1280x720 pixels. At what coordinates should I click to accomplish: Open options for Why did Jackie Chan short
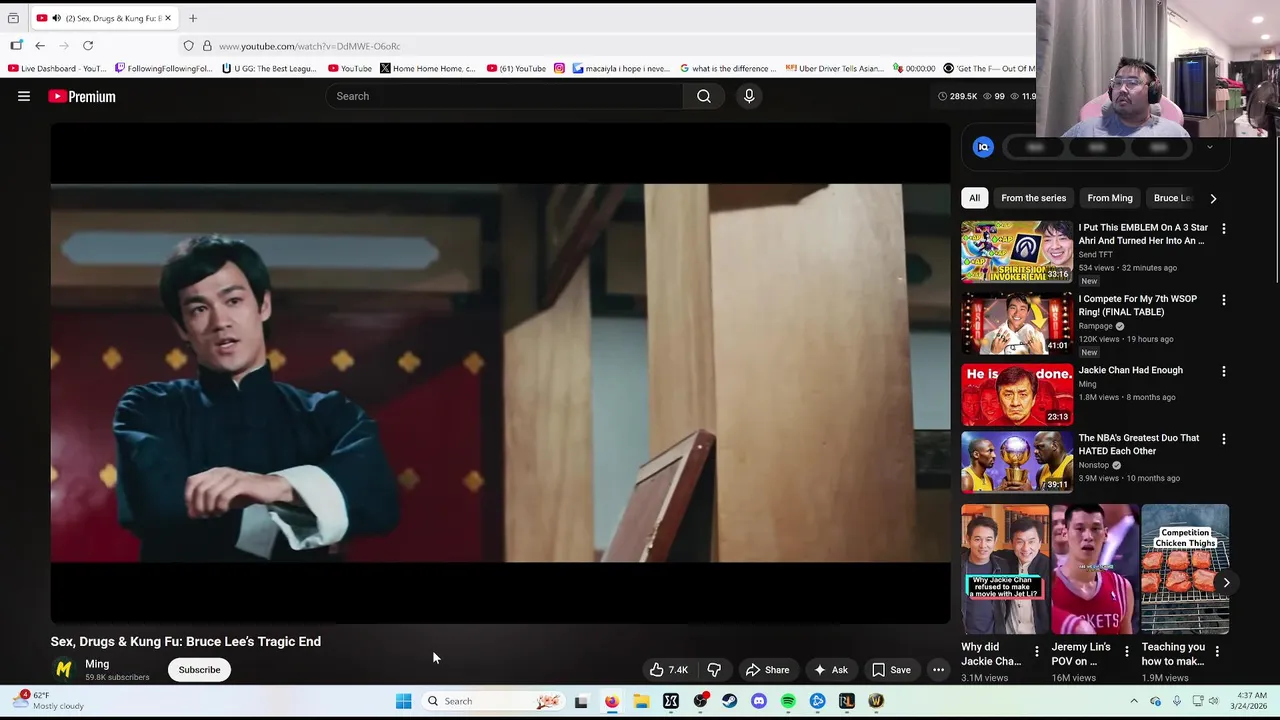pos(1036,652)
